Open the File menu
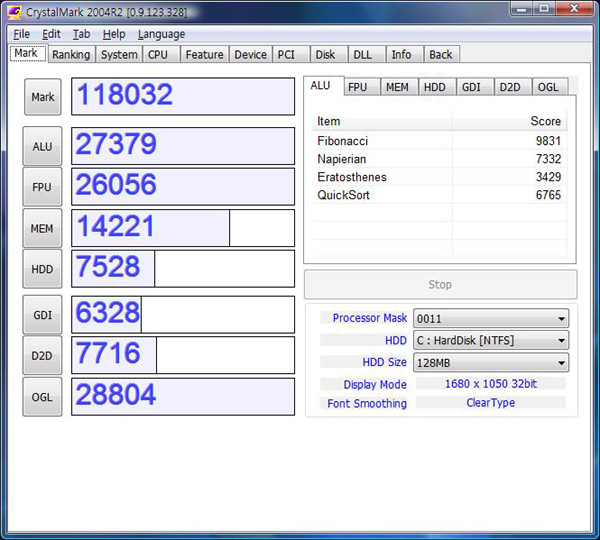 pyautogui.click(x=21, y=34)
